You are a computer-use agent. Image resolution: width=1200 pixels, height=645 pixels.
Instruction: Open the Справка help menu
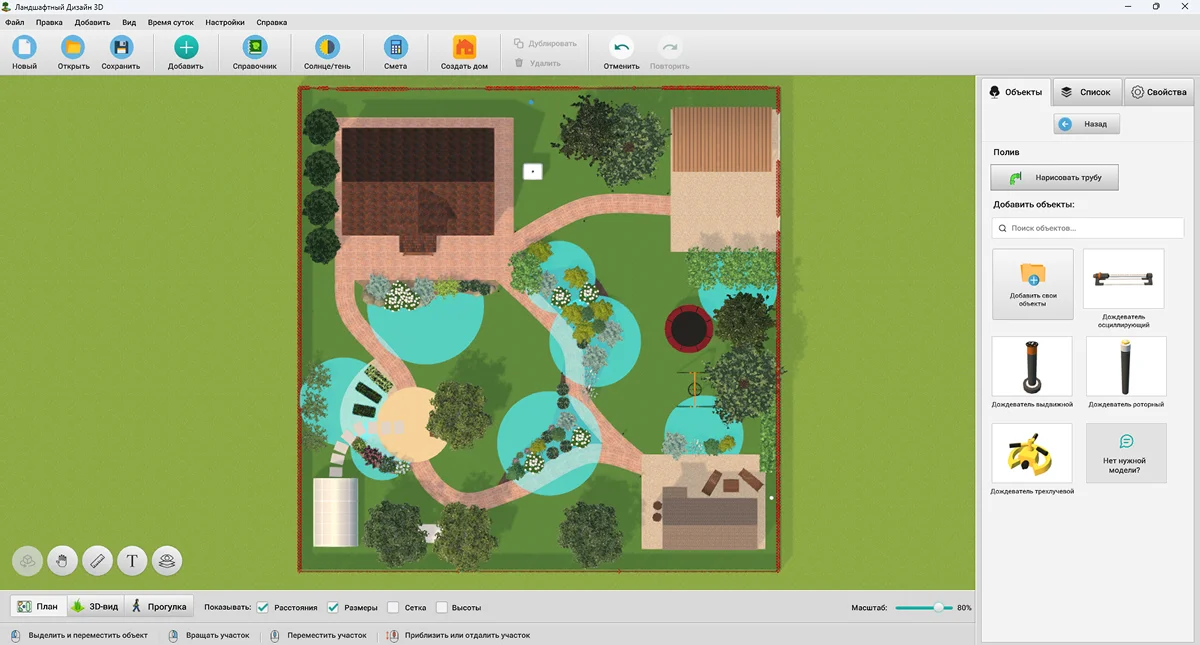pos(271,22)
